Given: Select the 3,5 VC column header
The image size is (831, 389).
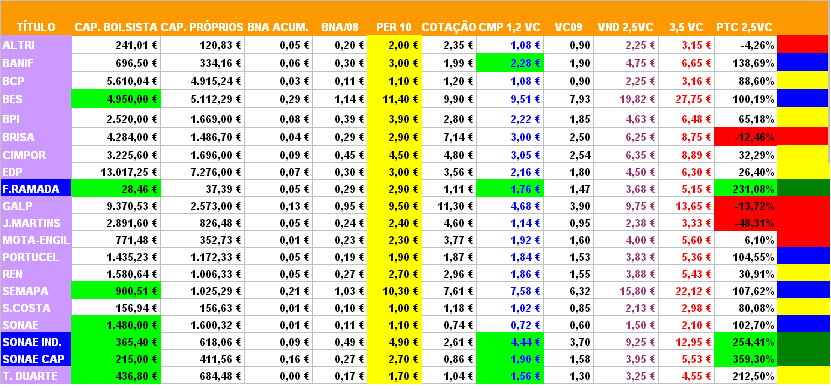Looking at the screenshot, I should pyautogui.click(x=686, y=27).
